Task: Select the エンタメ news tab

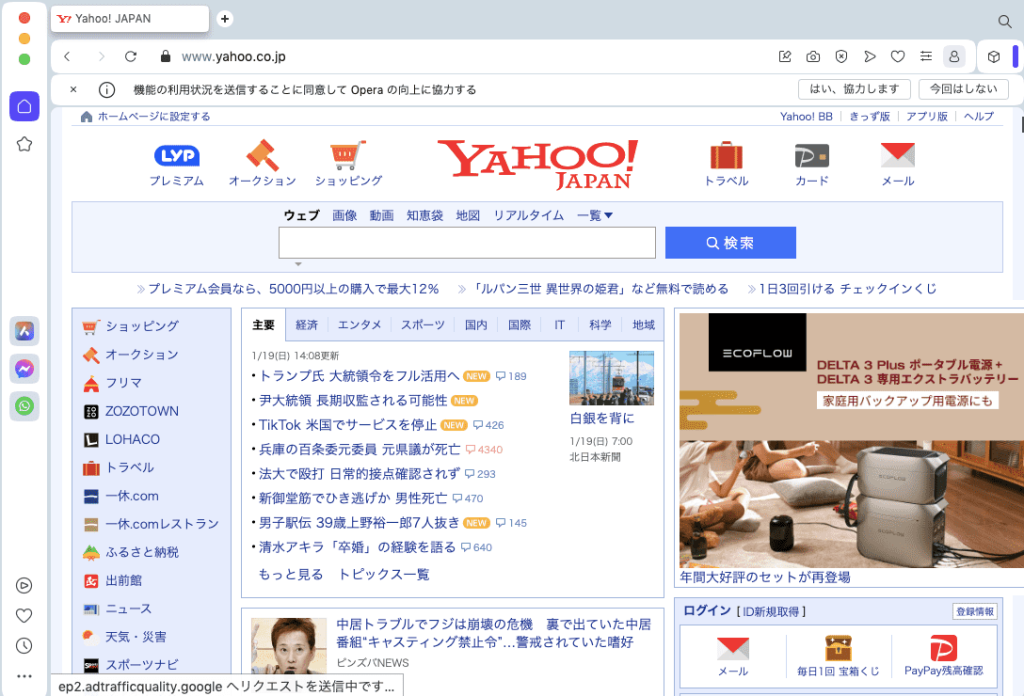Action: [359, 324]
